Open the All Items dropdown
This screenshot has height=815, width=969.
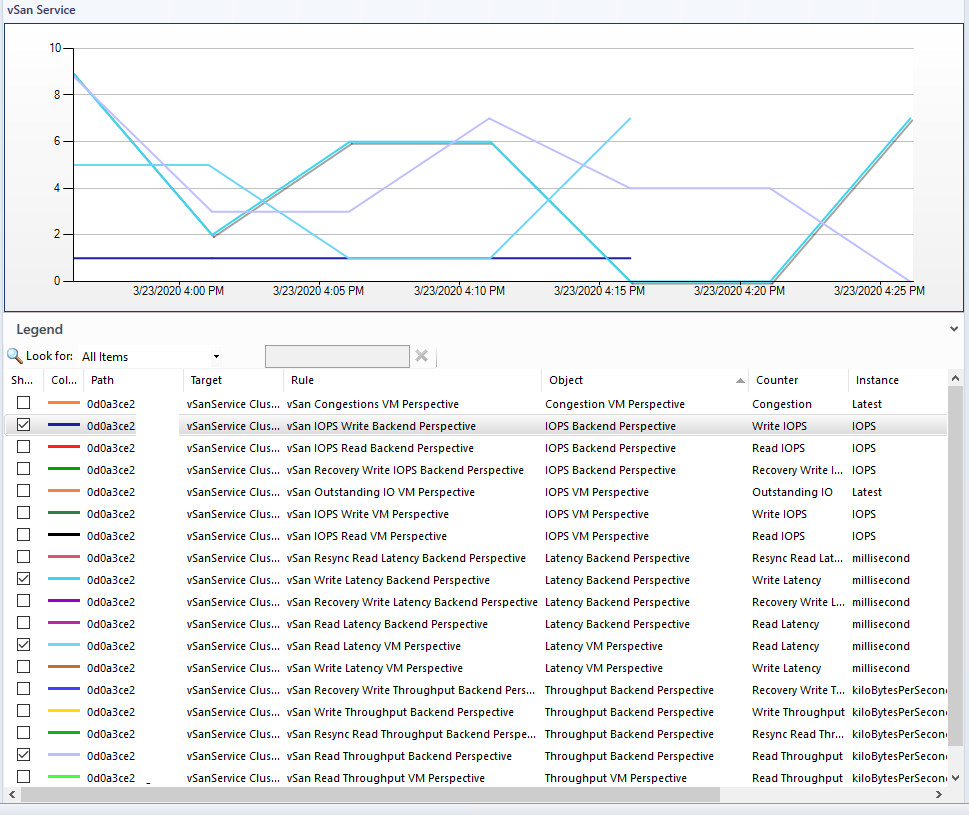click(216, 356)
